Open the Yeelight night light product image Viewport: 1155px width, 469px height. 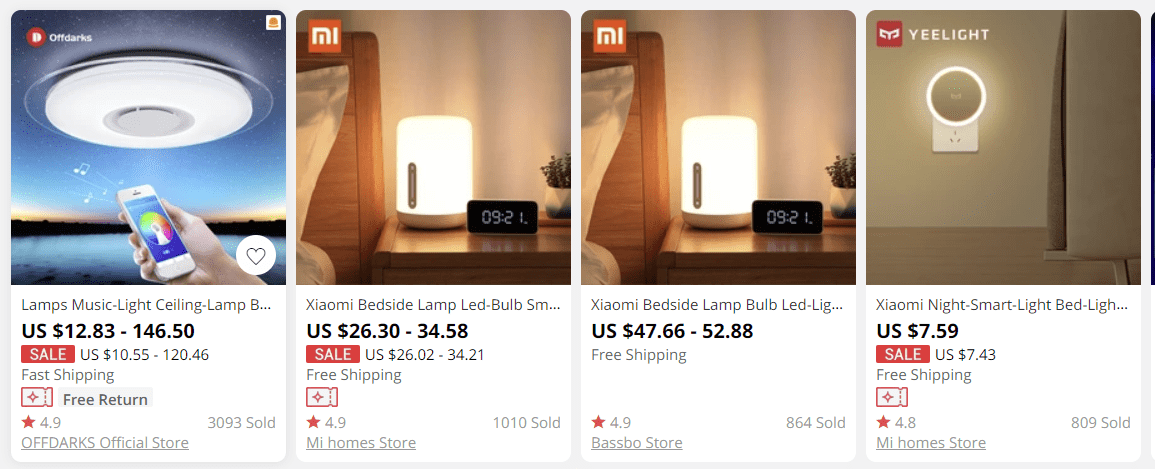point(1003,147)
